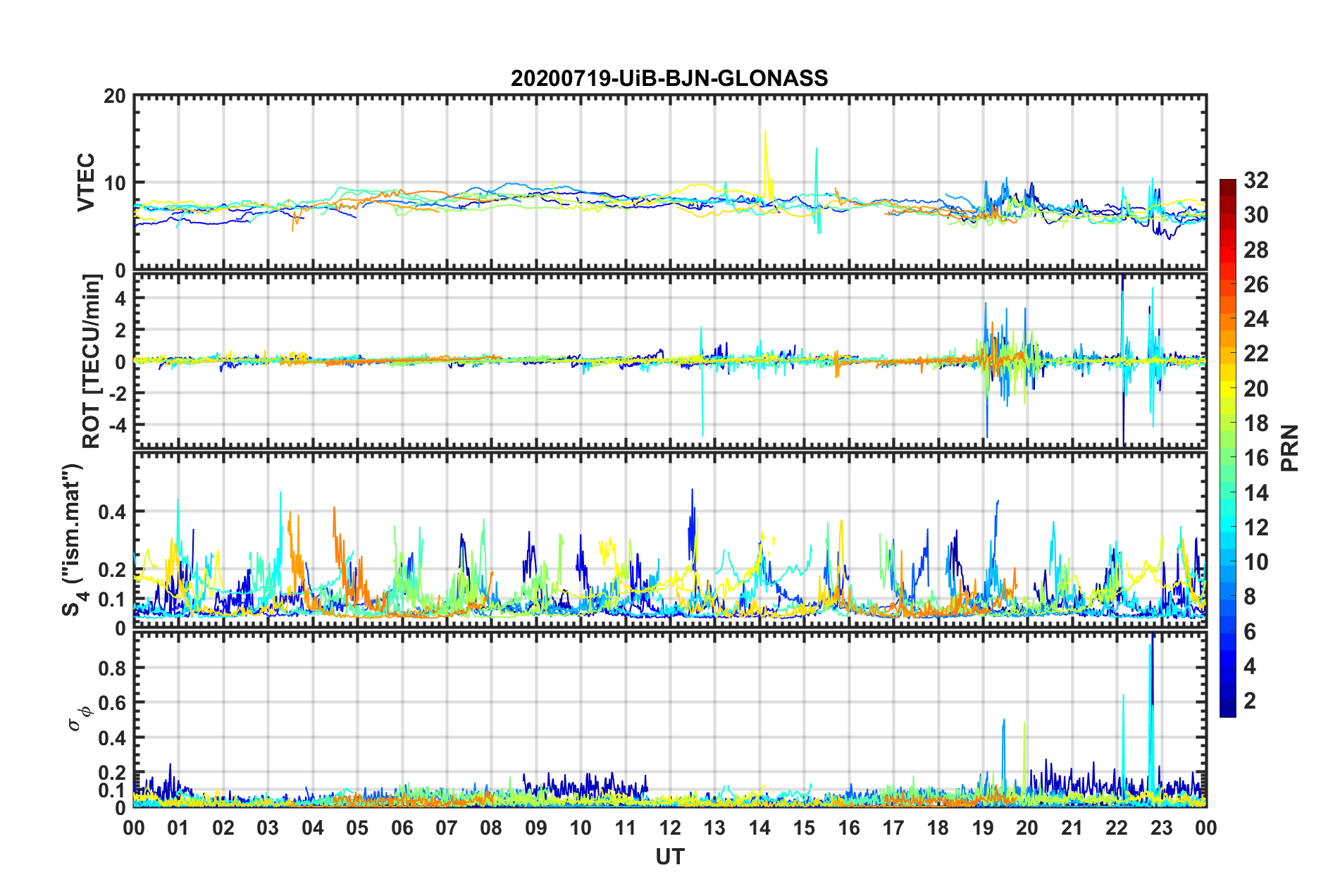Click PRN colorbar tick label 8

(1250, 597)
